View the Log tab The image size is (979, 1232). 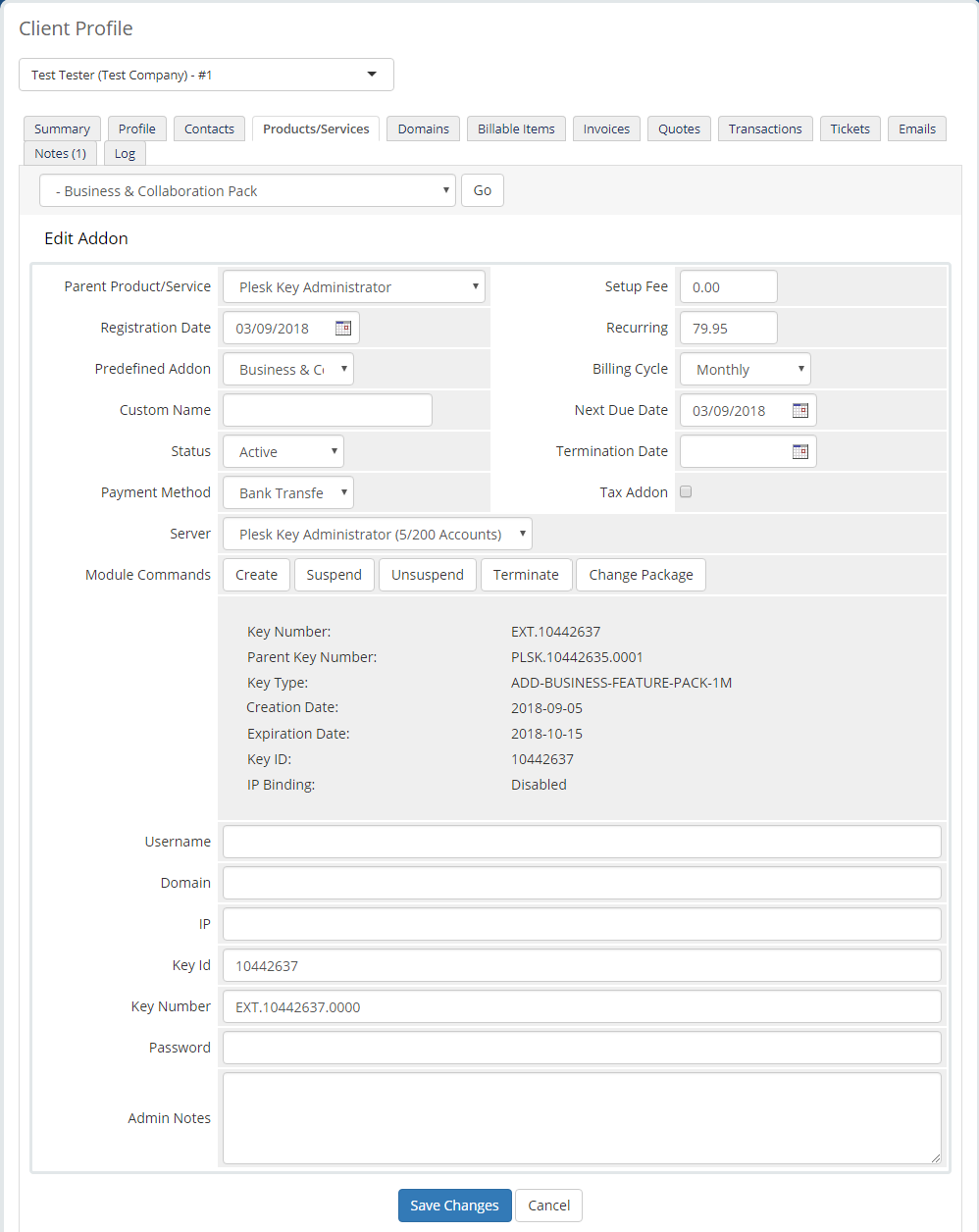(x=125, y=153)
